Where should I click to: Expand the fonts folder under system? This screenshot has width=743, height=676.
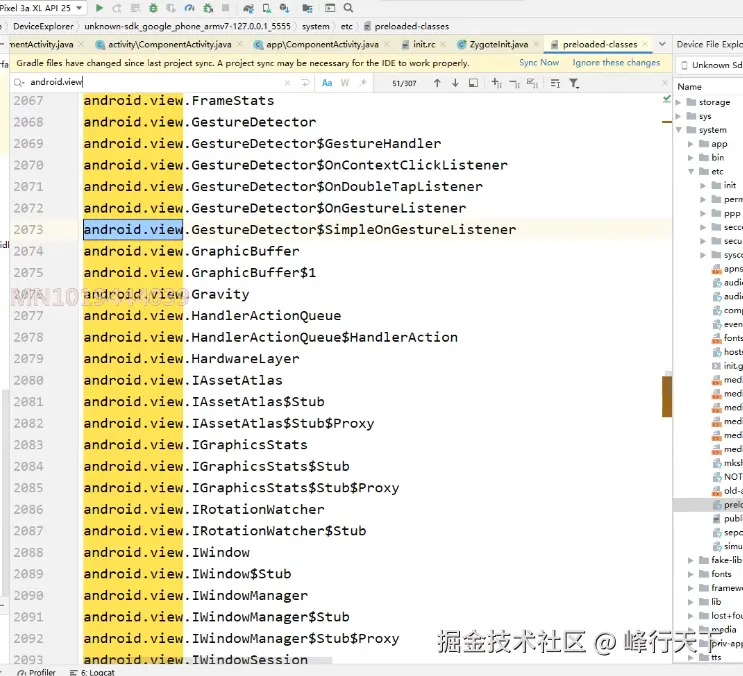tap(690, 574)
